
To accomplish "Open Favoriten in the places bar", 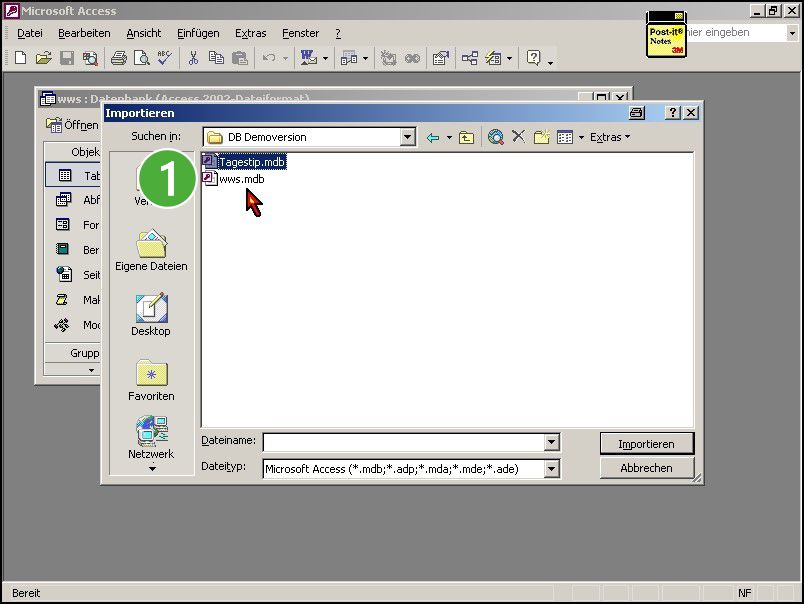I will click(x=151, y=380).
